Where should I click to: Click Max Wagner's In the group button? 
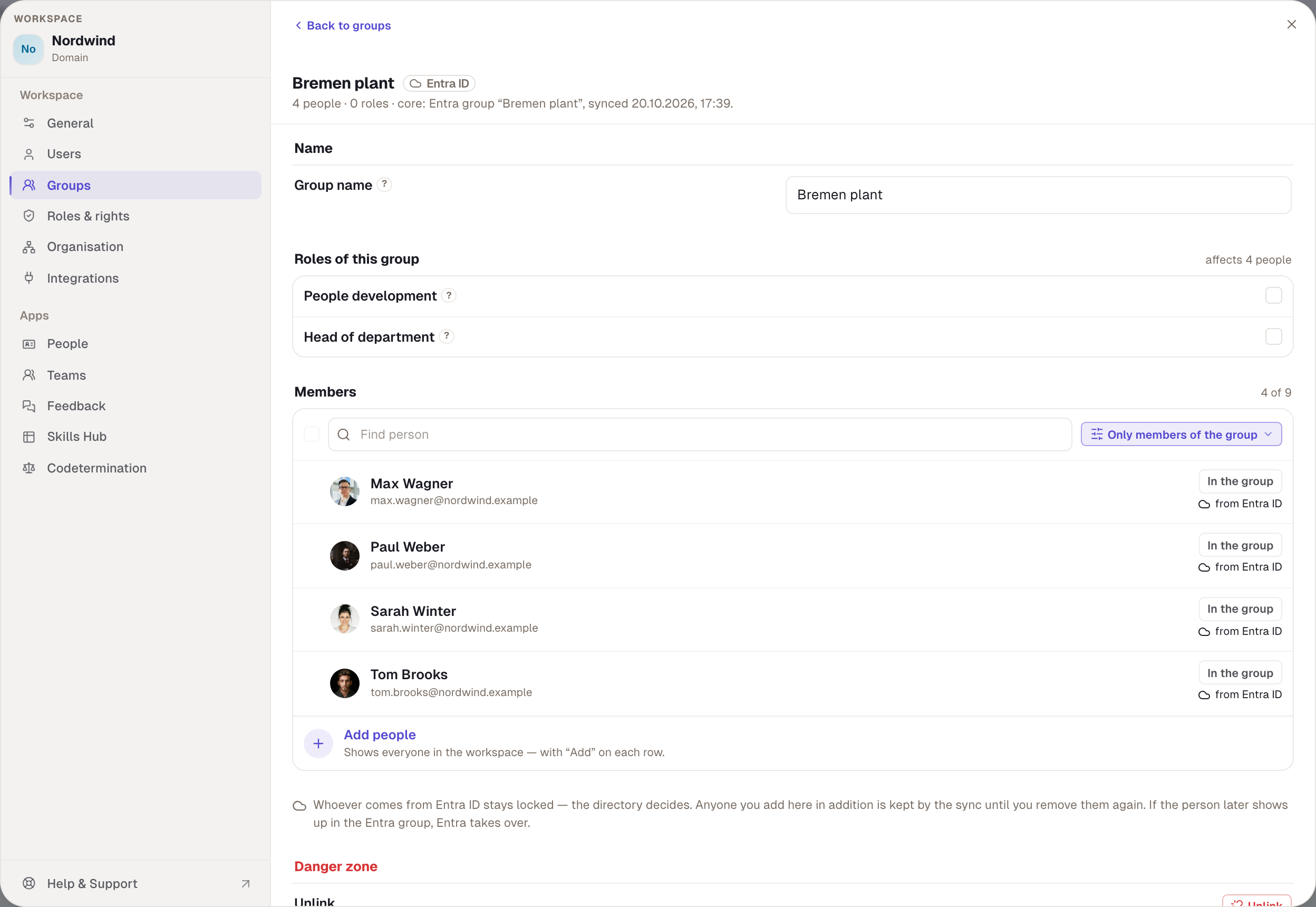[1240, 481]
